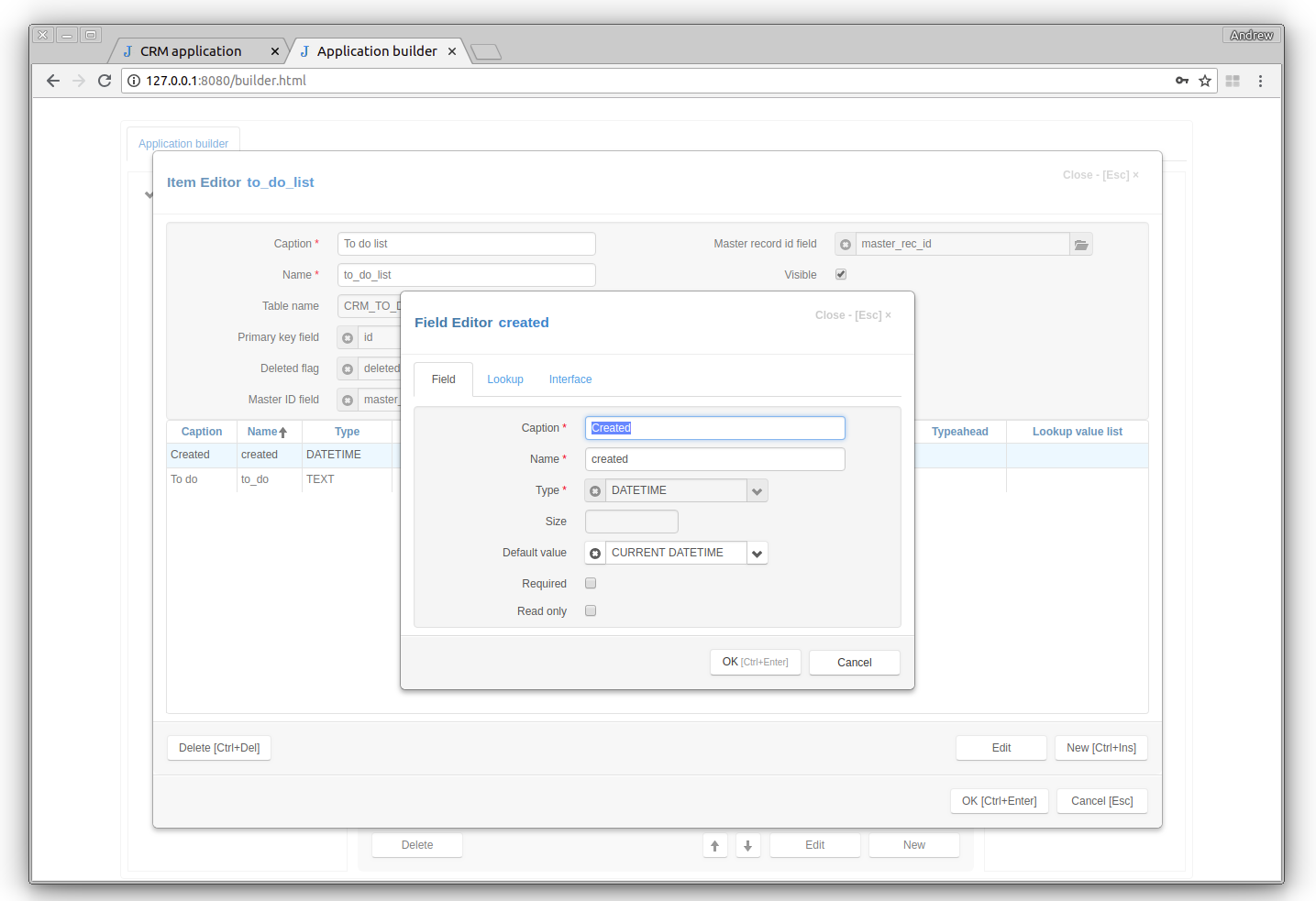Click the Size input field

(632, 522)
